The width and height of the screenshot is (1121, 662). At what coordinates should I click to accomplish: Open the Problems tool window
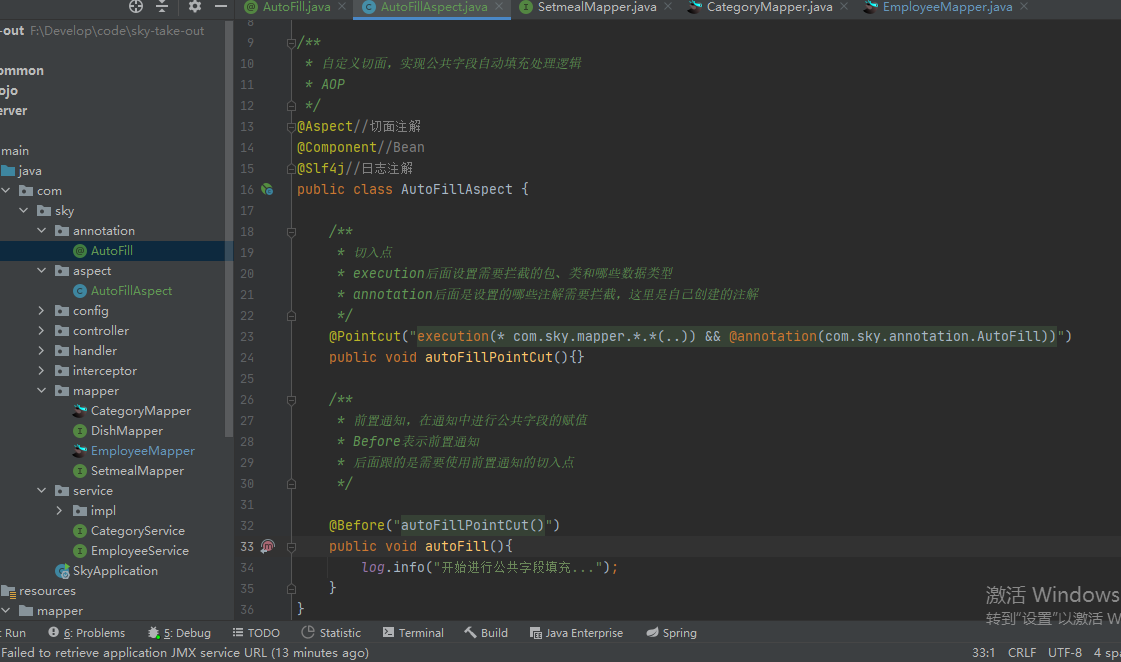click(87, 633)
